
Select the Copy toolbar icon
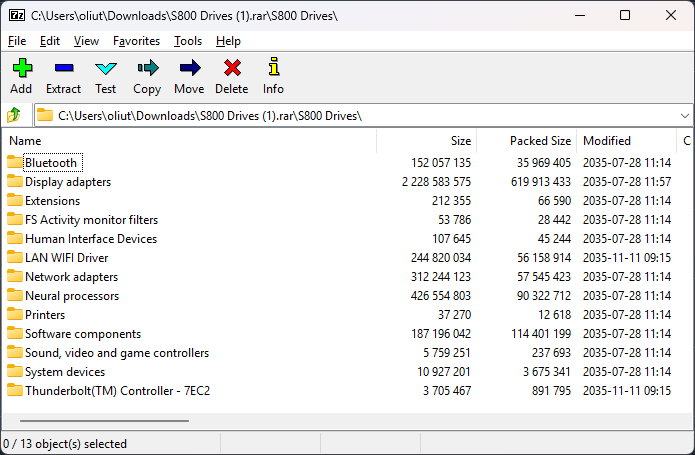coord(147,68)
